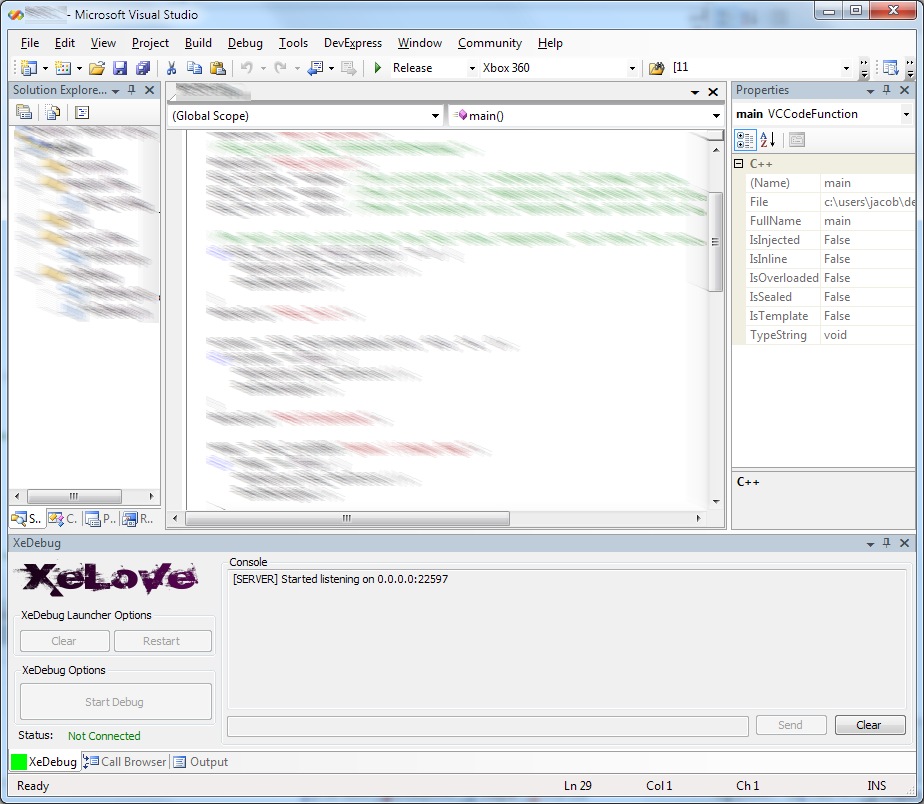Open the main VCCodeFunction object dropdown
This screenshot has height=804, width=924.
tap(906, 114)
